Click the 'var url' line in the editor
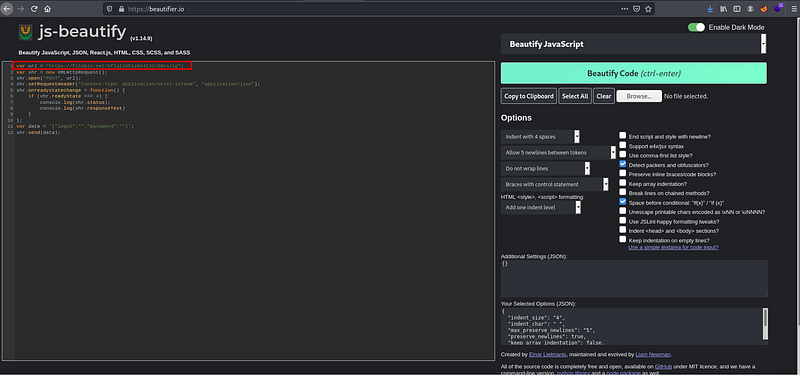Screen dimensions: 800x376 (100, 66)
